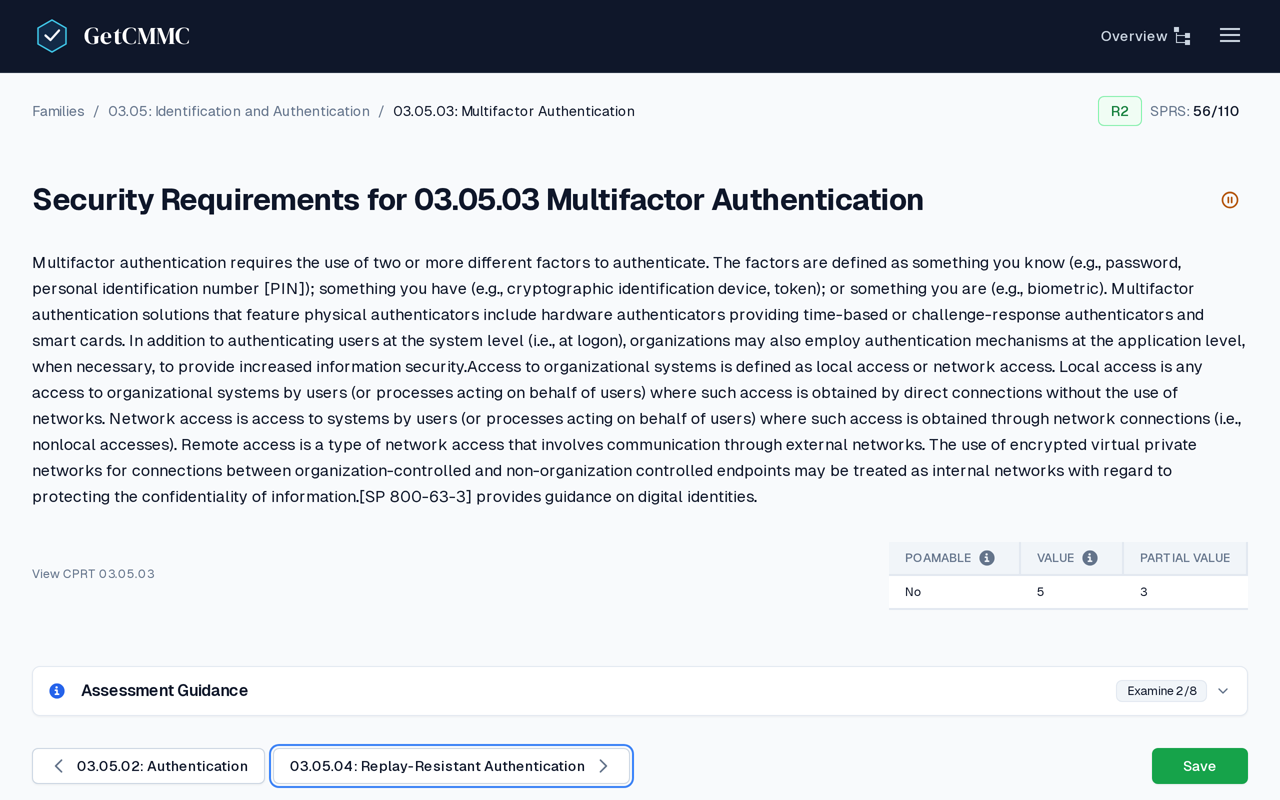This screenshot has width=1280, height=800.
Task: Click the Security Requirements page heading
Action: point(478,200)
